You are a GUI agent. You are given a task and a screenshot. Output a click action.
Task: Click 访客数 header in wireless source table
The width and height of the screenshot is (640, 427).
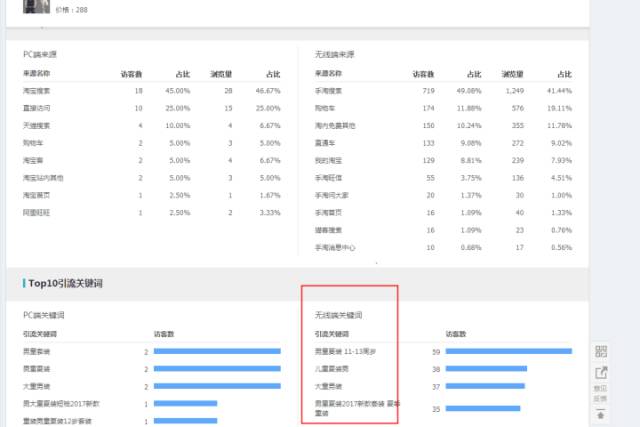[423, 74]
